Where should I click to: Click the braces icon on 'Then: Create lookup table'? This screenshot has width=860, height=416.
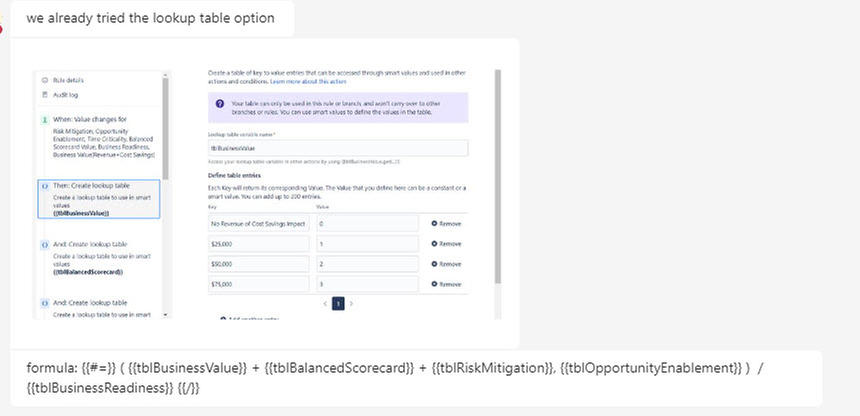click(x=45, y=185)
